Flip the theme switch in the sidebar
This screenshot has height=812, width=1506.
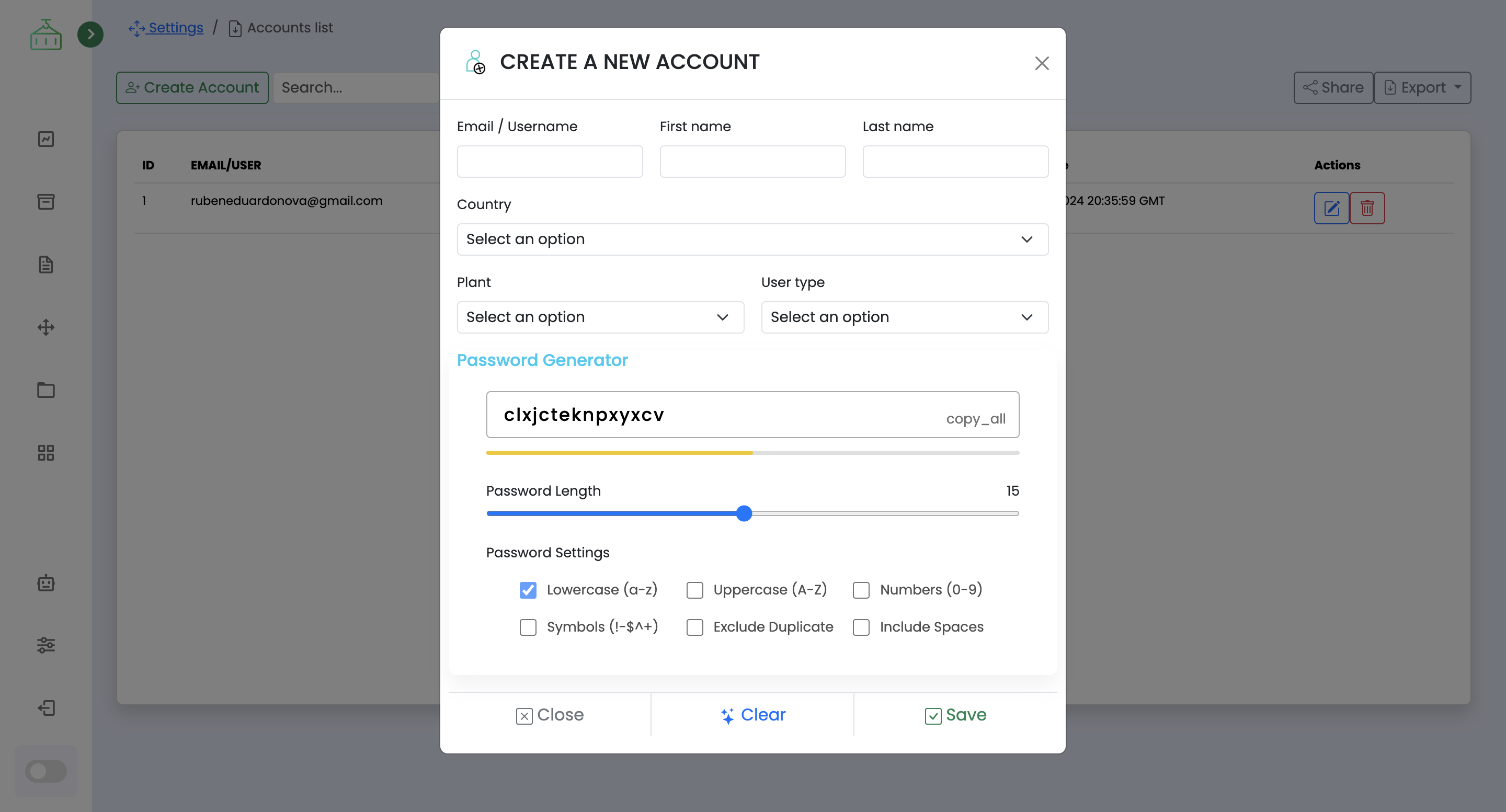45,771
